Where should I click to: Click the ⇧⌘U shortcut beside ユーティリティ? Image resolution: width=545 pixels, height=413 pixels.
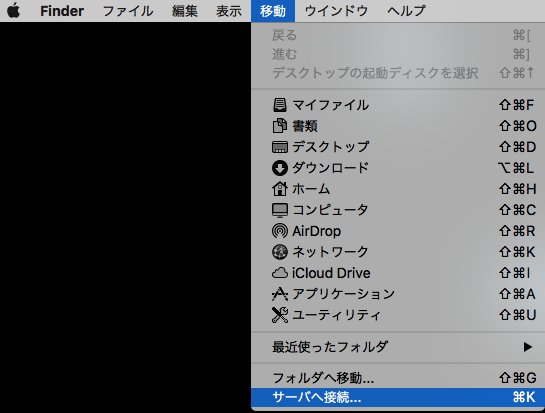point(518,315)
